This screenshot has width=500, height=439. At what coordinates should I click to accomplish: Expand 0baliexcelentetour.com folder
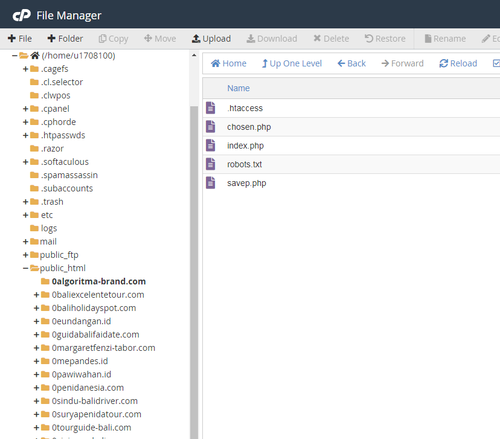[x=36, y=295]
